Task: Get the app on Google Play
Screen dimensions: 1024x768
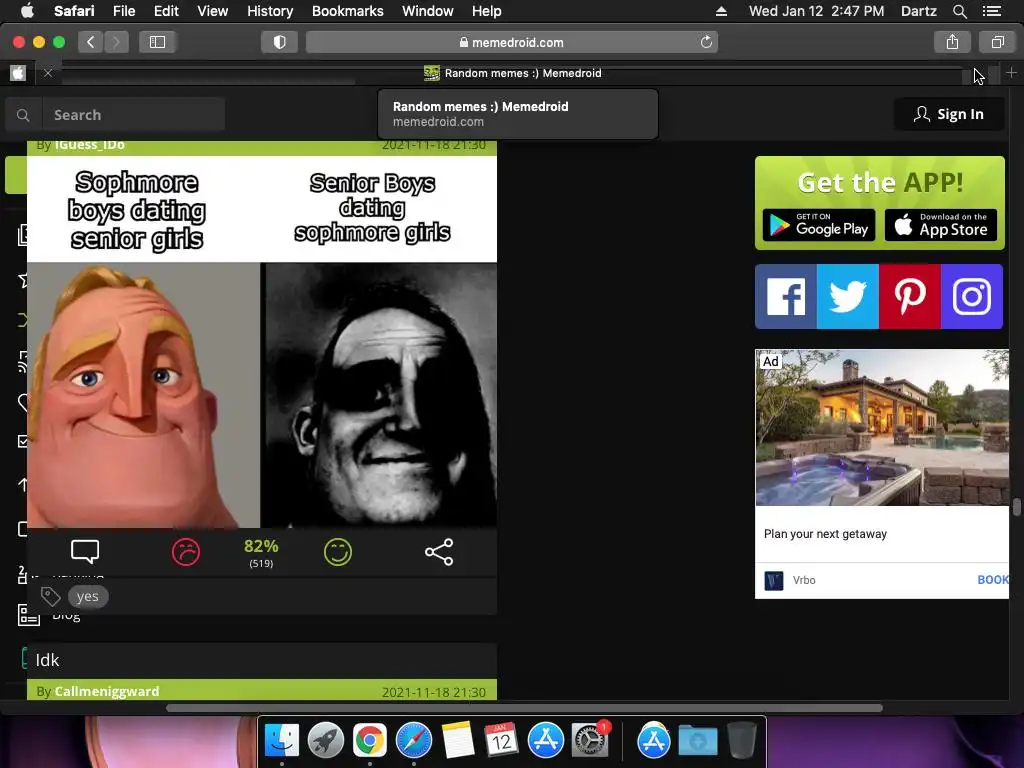Action: point(819,225)
